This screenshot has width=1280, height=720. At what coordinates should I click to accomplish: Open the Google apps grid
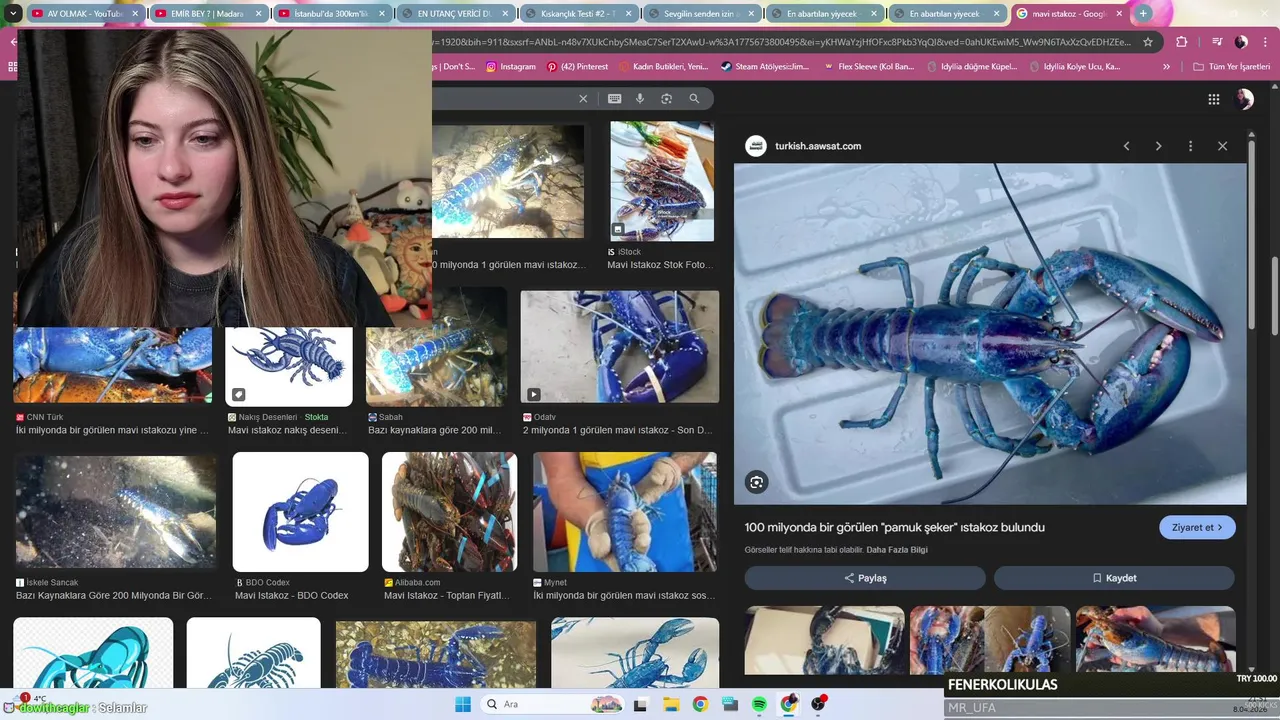coord(1214,99)
